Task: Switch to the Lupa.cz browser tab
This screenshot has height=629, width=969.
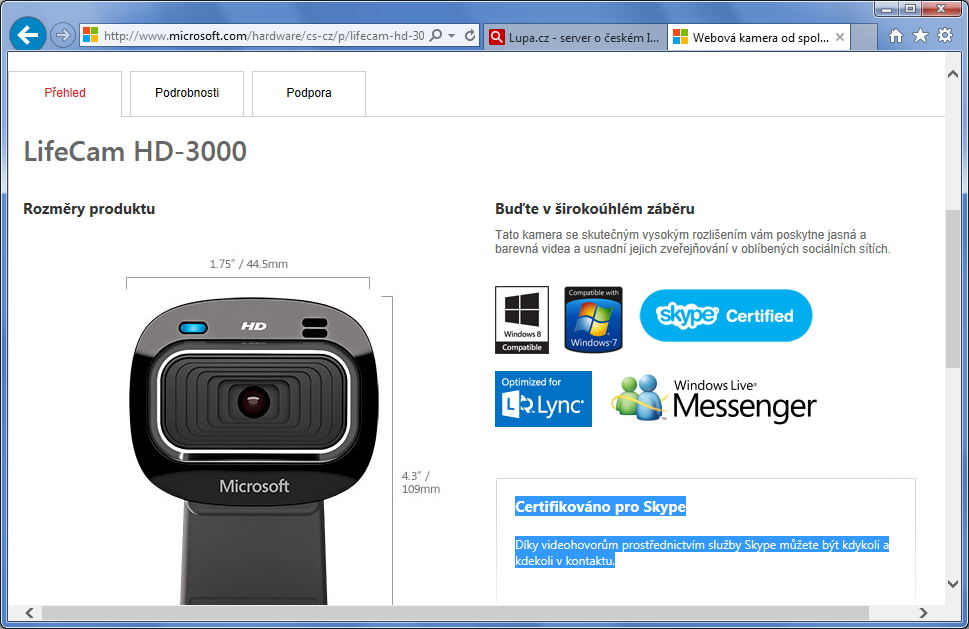Action: (x=574, y=37)
